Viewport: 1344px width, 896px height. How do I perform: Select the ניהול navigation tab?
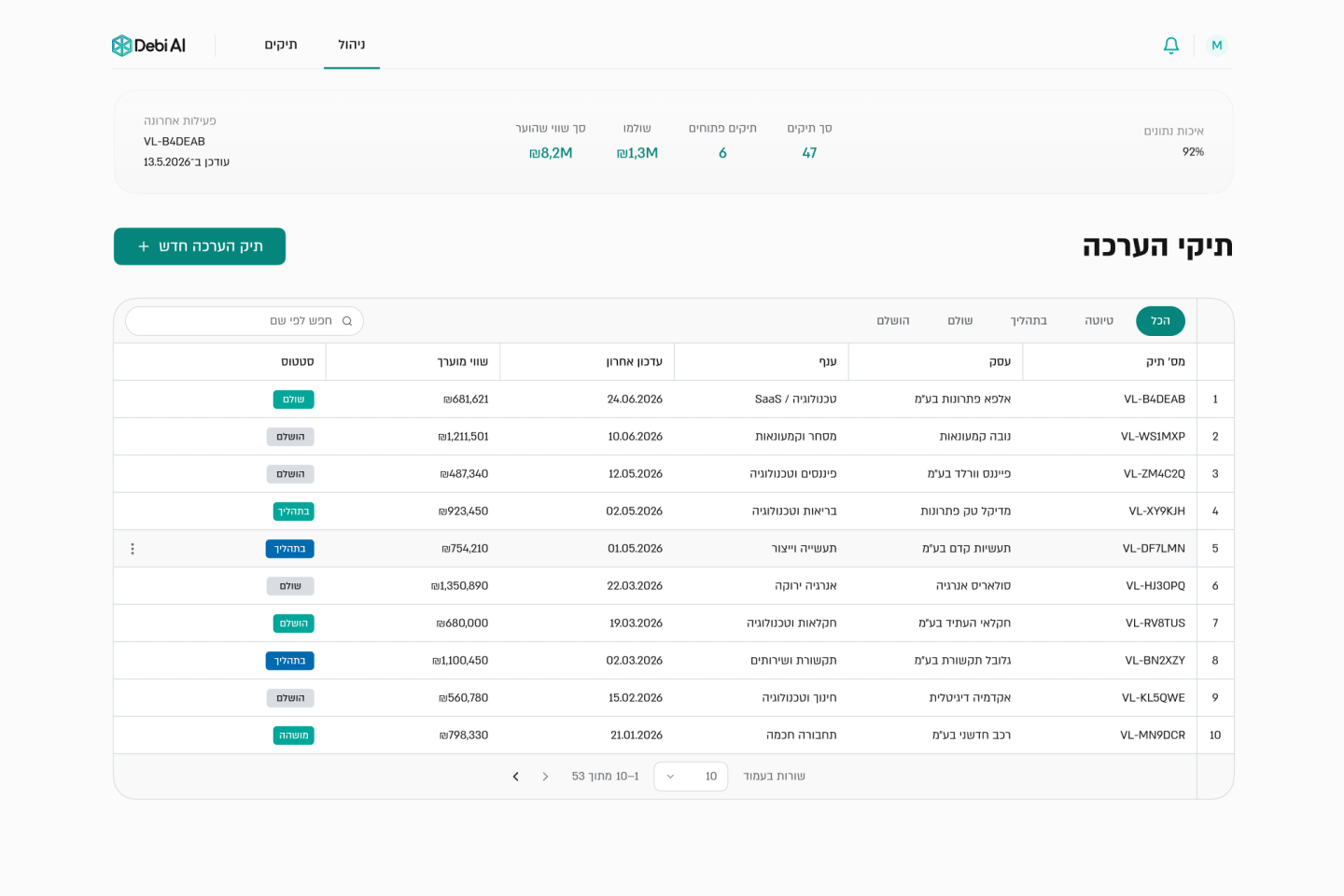tap(352, 45)
